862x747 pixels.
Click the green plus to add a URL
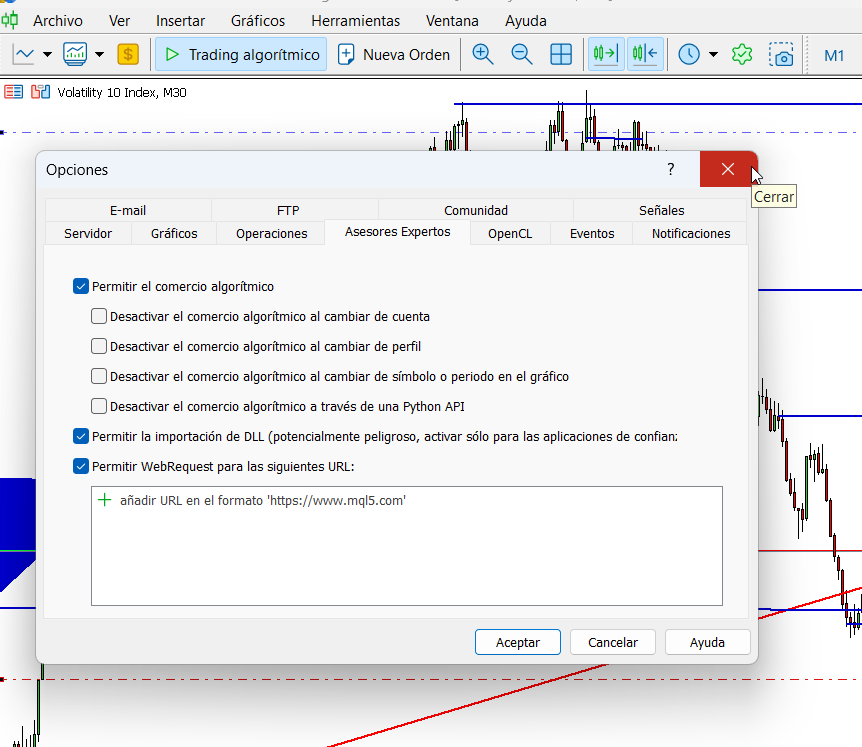(x=104, y=500)
